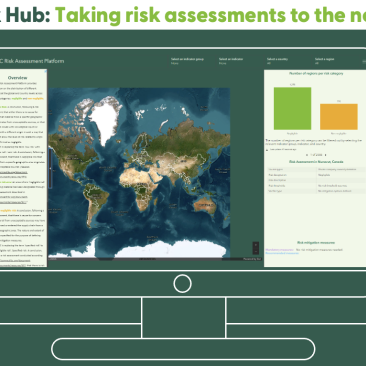Click the 'Mandatory measures' label
366x366 pixels.
(280, 250)
